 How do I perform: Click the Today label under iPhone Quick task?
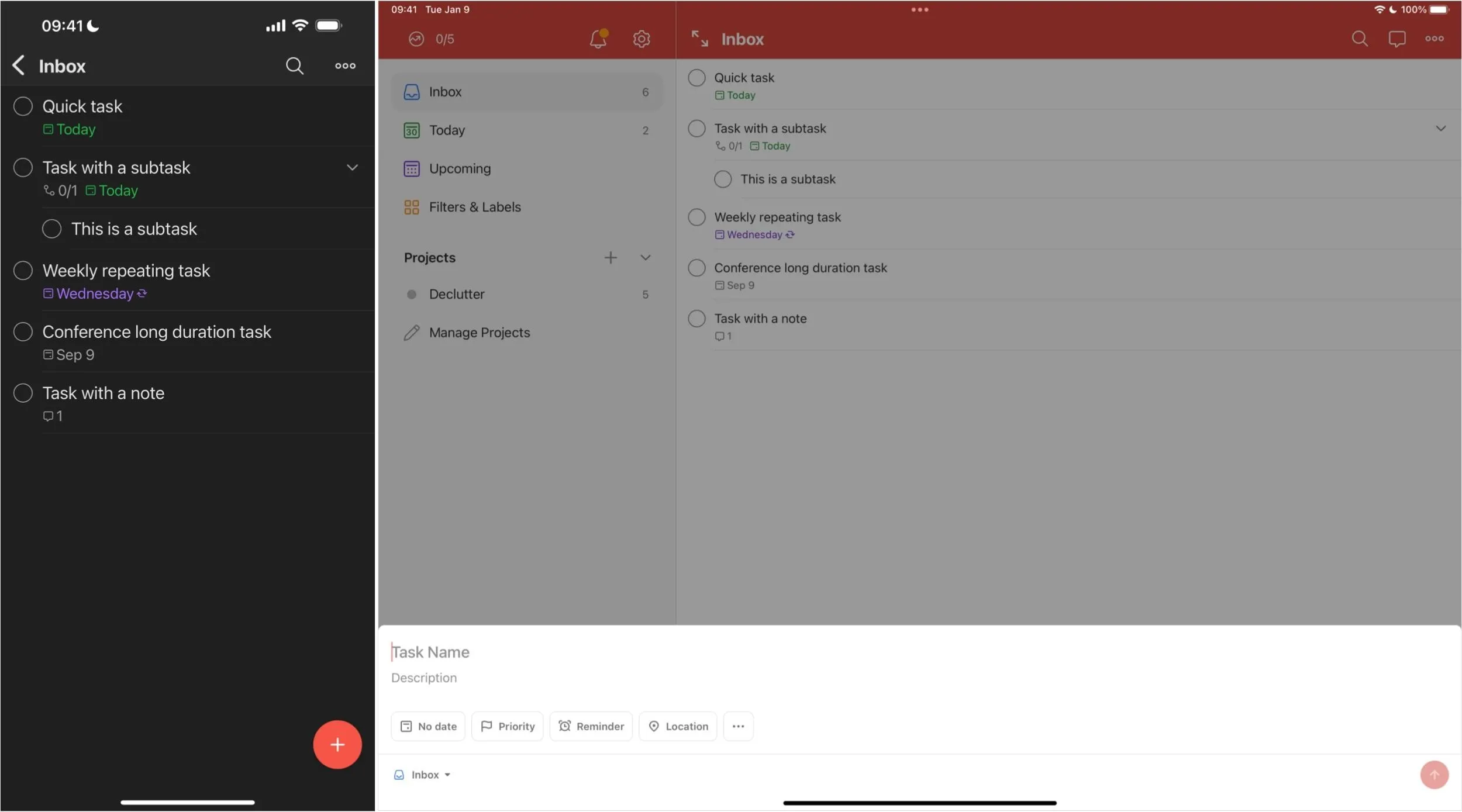70,129
